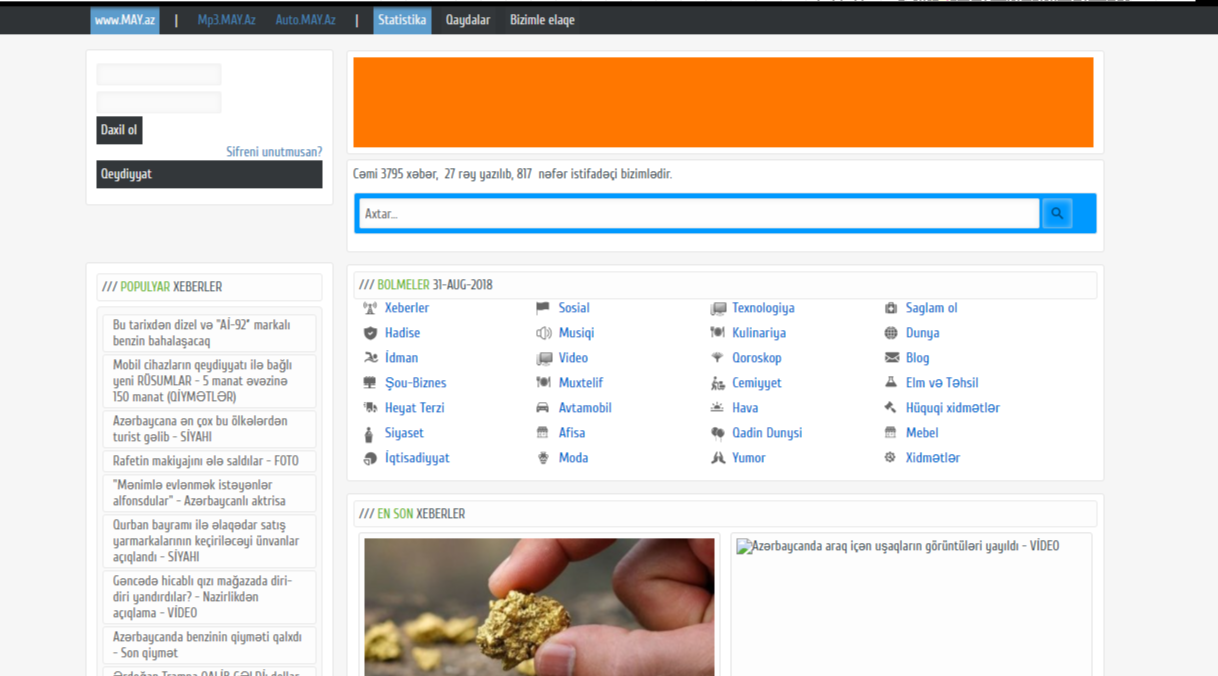Click the Sifreni unutmusan? link
The height and width of the screenshot is (676, 1218).
point(274,152)
